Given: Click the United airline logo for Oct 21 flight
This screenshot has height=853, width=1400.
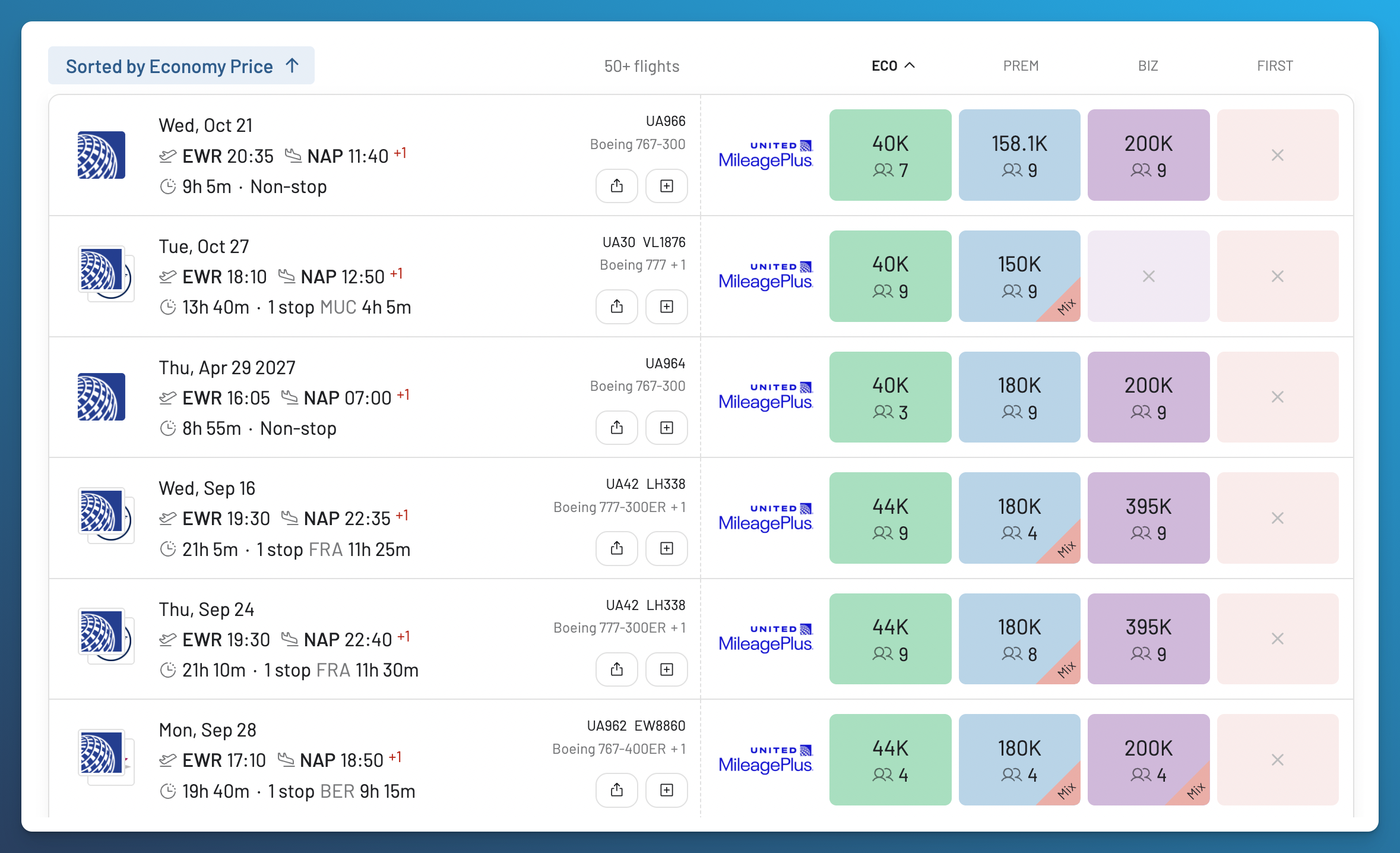Looking at the screenshot, I should click(x=102, y=155).
